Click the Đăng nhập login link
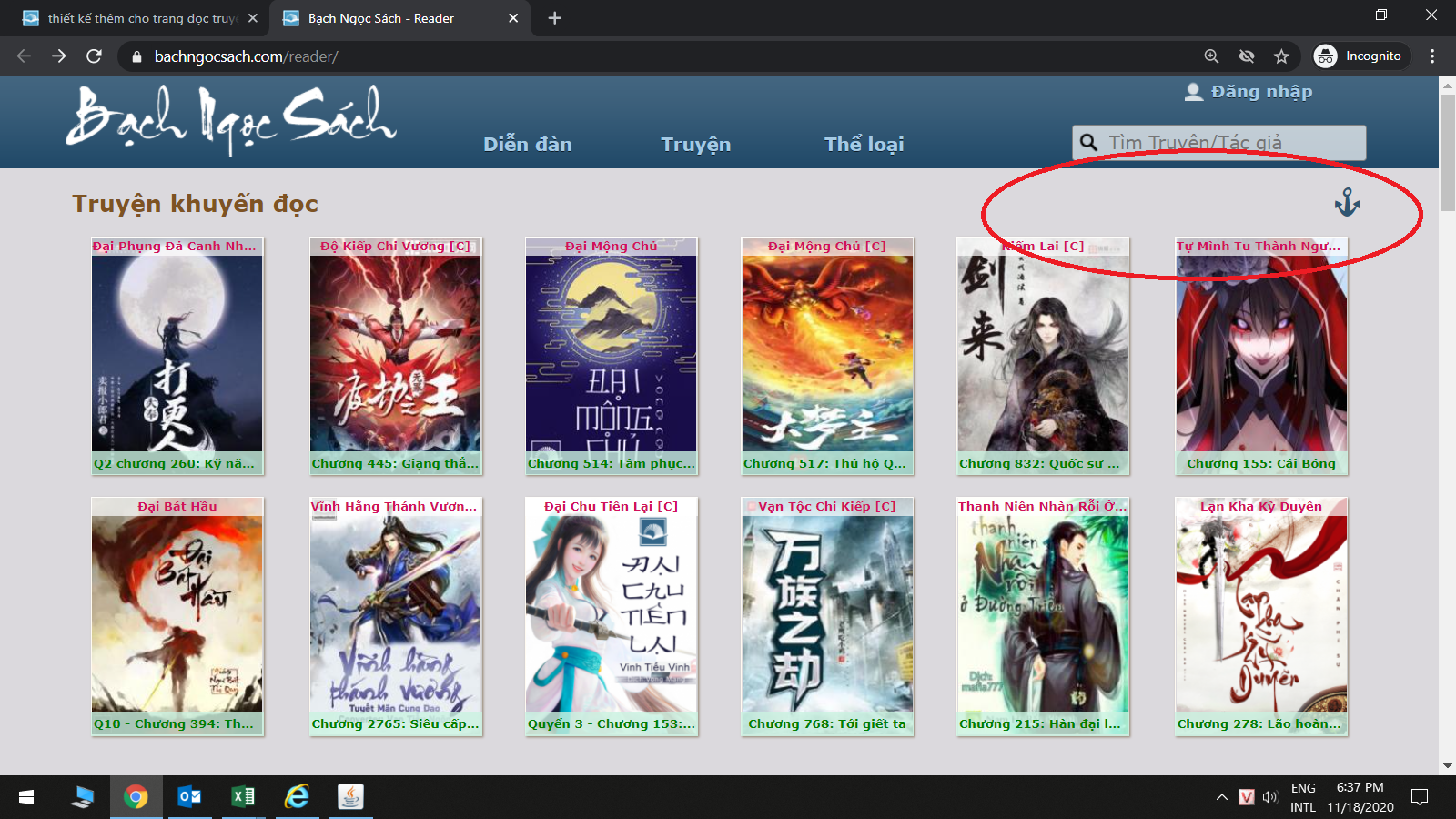Viewport: 1456px width, 819px height. coord(1261,92)
